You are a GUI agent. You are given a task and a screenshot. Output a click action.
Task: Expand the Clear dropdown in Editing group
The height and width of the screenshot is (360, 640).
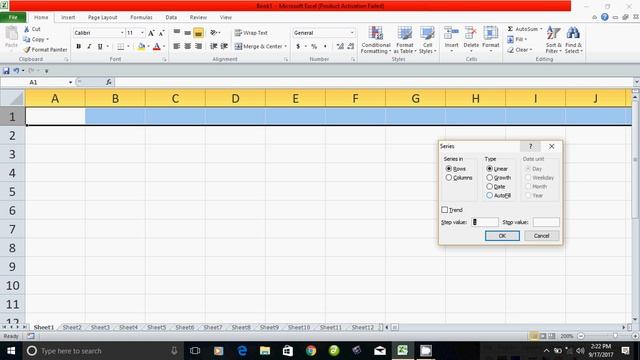point(531,50)
